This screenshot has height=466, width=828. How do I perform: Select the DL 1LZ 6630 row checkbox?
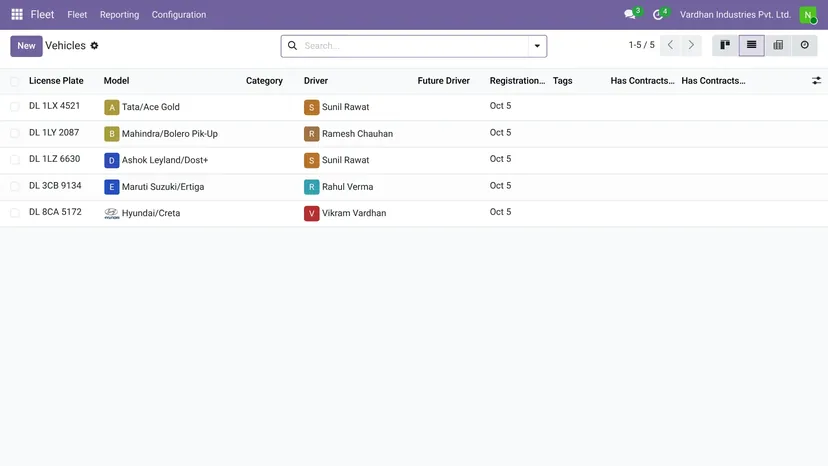click(15, 160)
